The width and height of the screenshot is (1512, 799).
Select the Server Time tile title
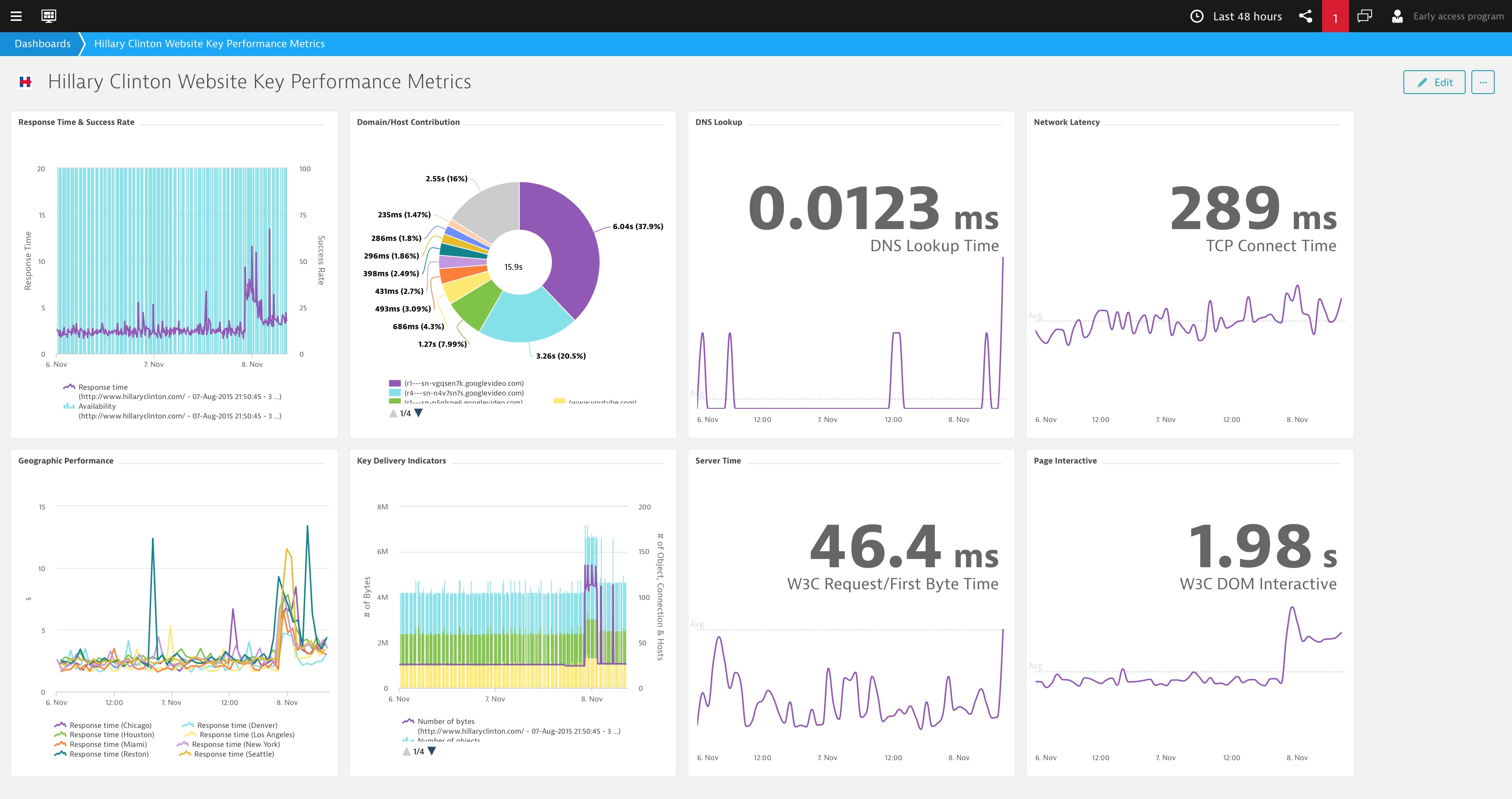(718, 461)
